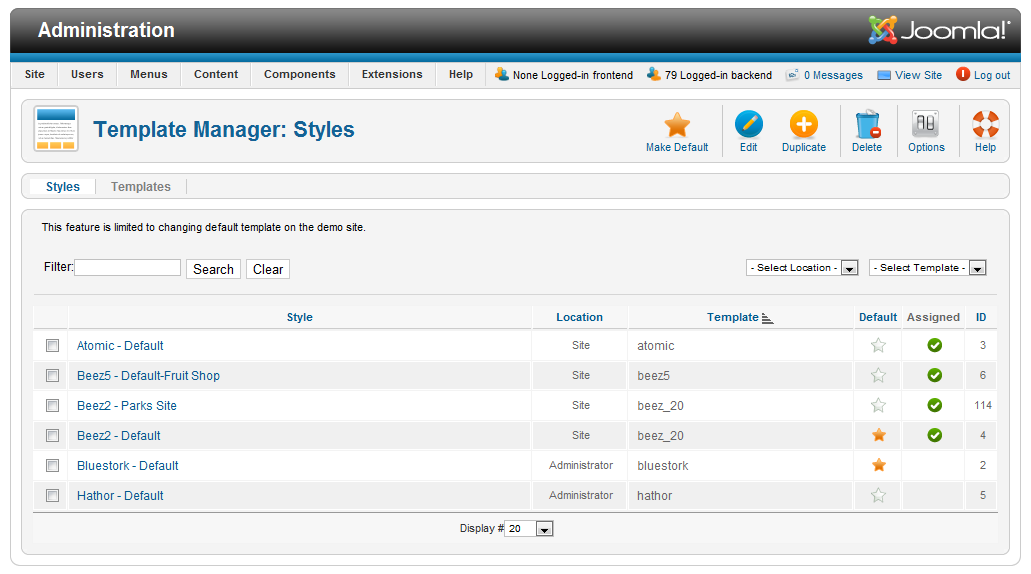Click the Search filter button

[x=213, y=269]
